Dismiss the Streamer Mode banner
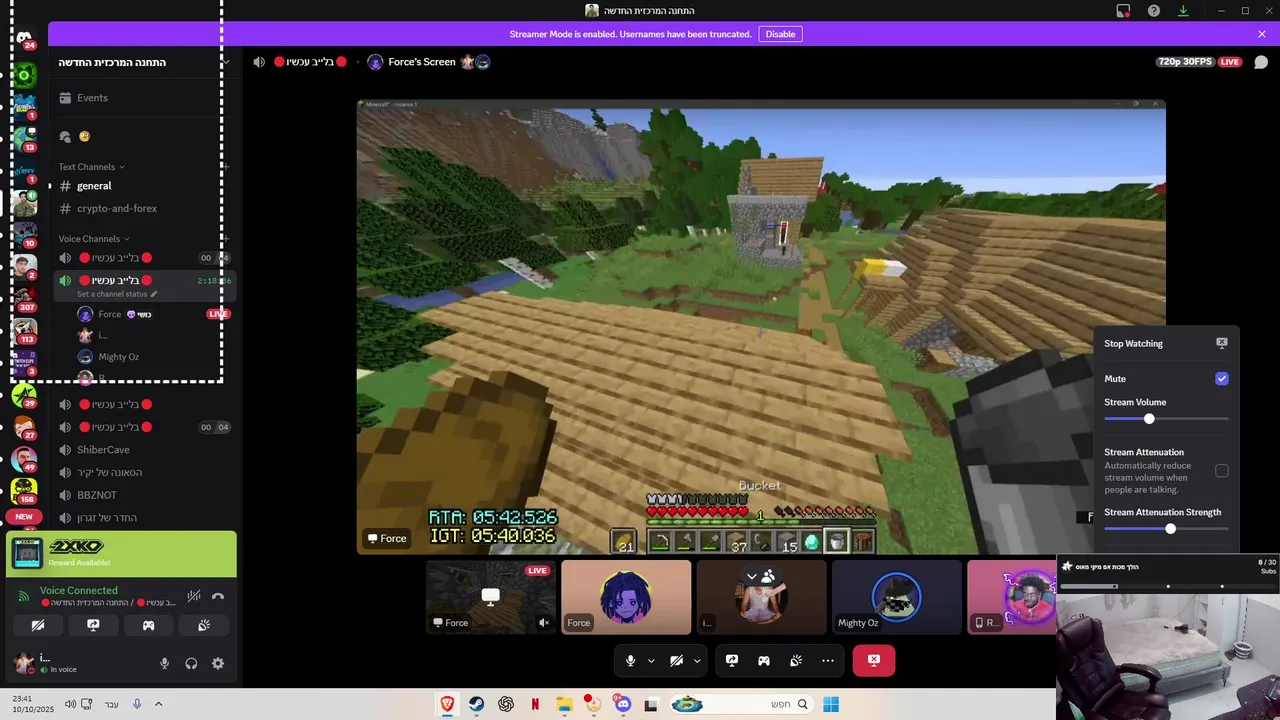 pos(1262,34)
